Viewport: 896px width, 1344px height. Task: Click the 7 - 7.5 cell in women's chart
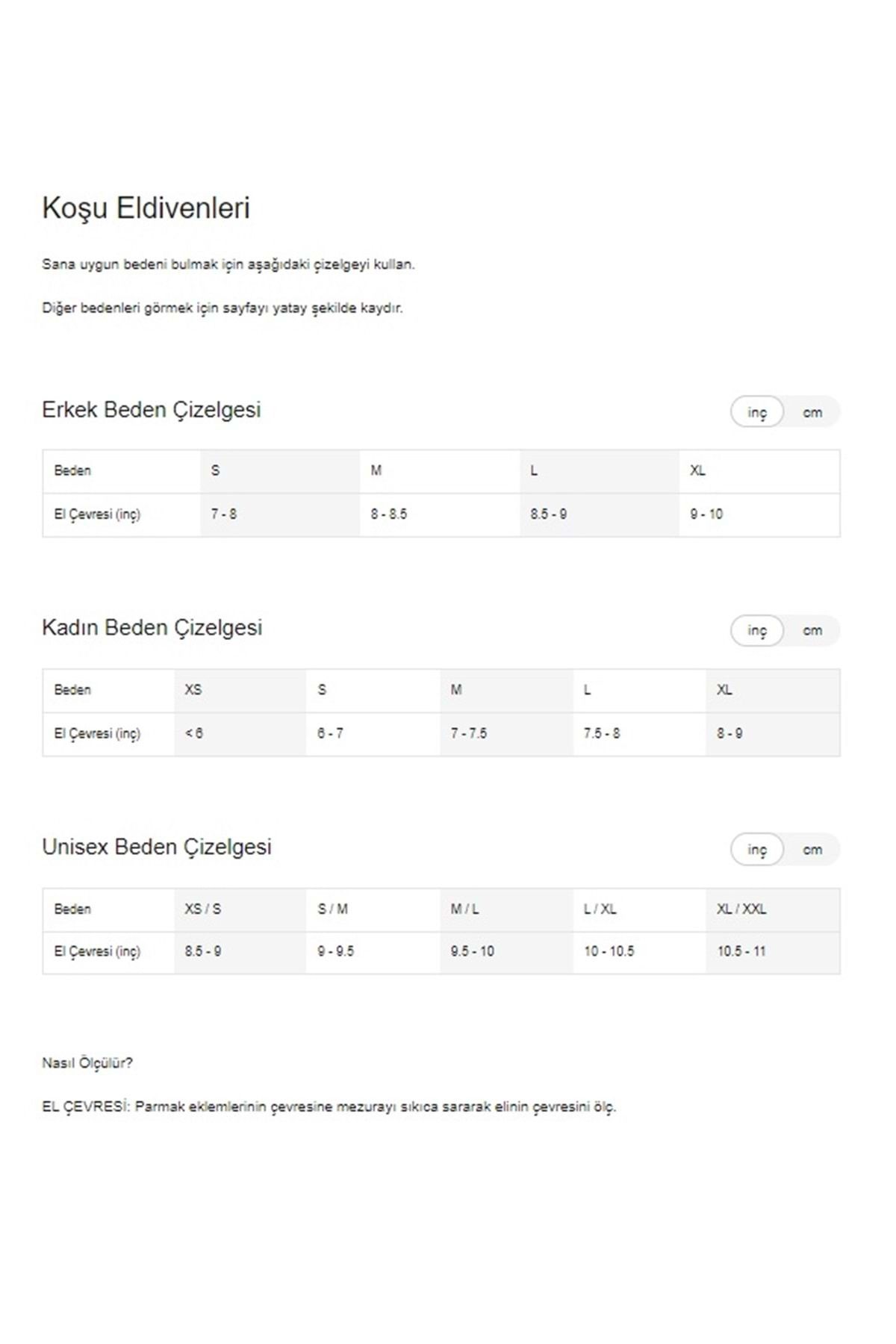506,734
